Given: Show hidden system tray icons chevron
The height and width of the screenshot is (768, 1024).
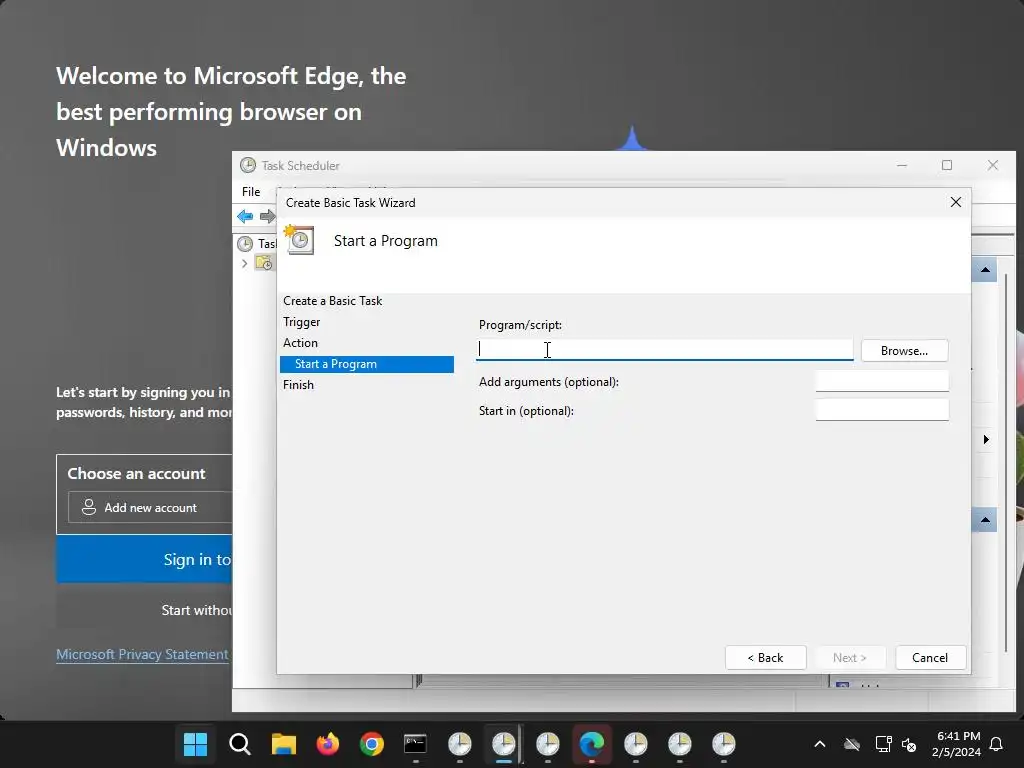Looking at the screenshot, I should [x=820, y=744].
